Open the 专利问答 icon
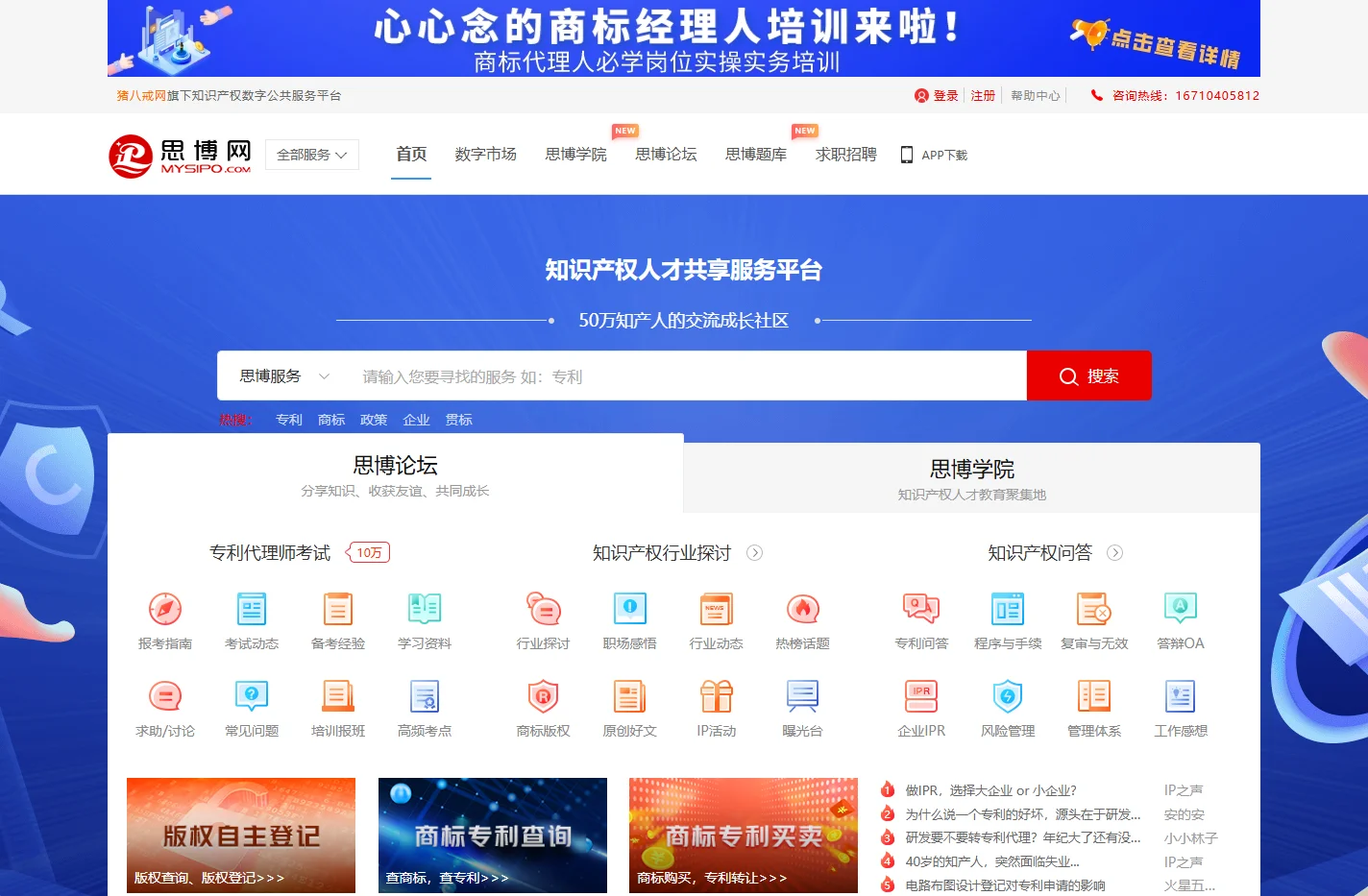Screen dimensions: 1368x896 click(x=921, y=609)
